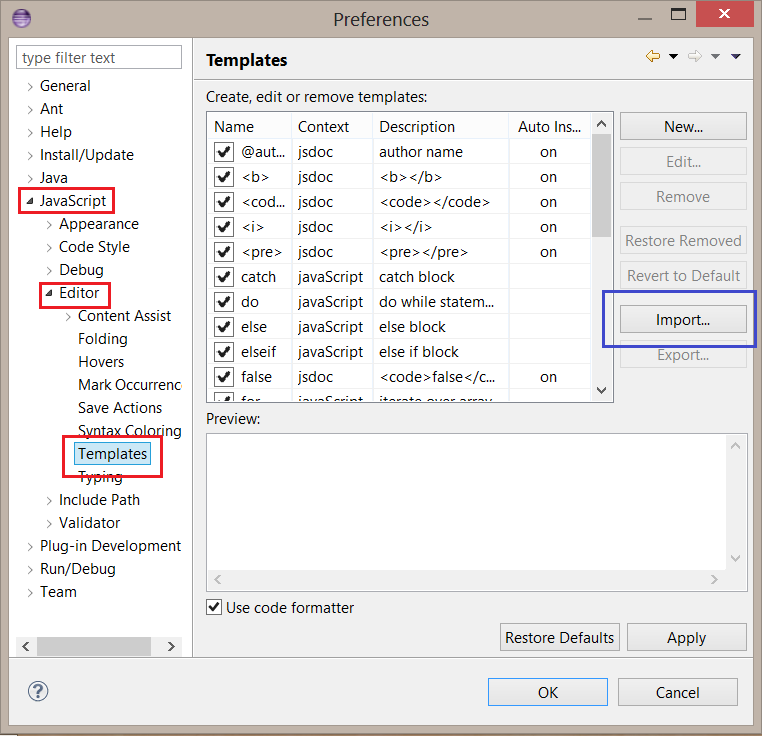Image resolution: width=762 pixels, height=736 pixels.
Task: Expand the Appearance subtree
Action: (x=49, y=225)
